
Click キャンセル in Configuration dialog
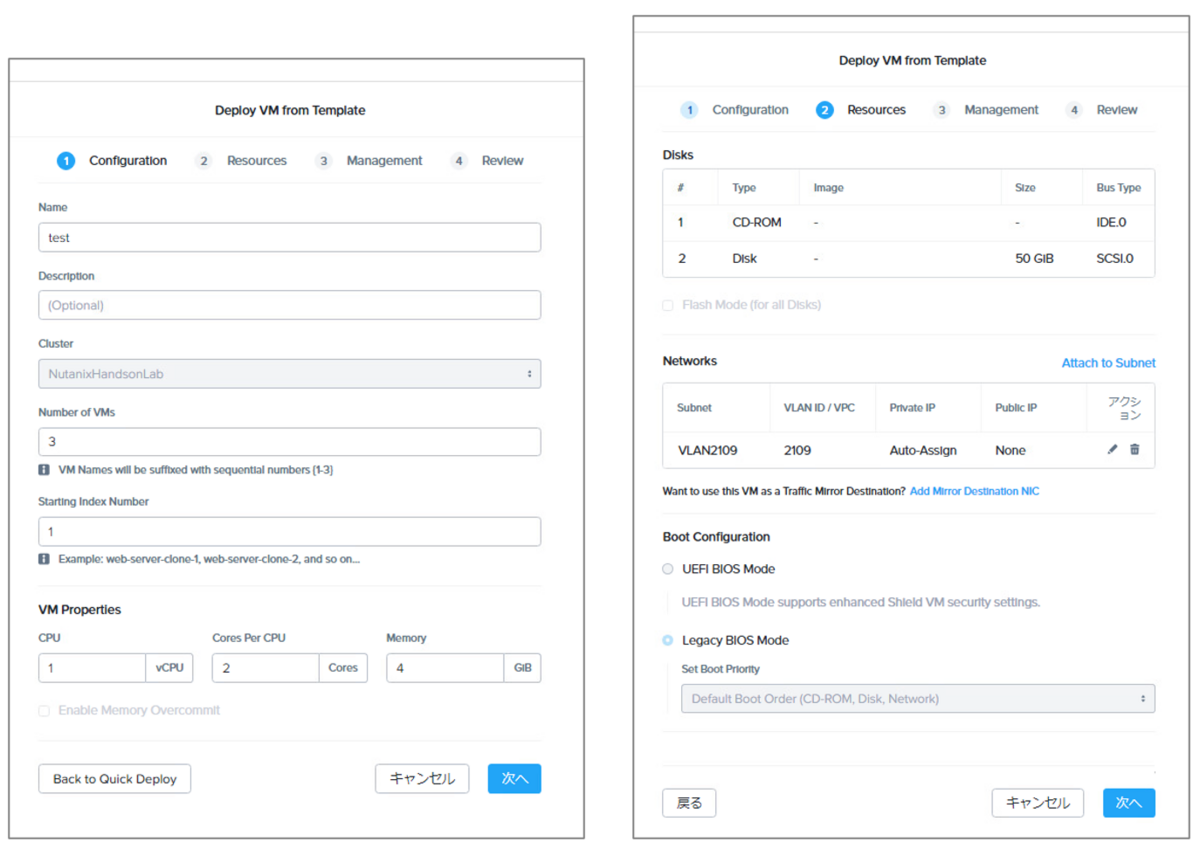click(422, 779)
